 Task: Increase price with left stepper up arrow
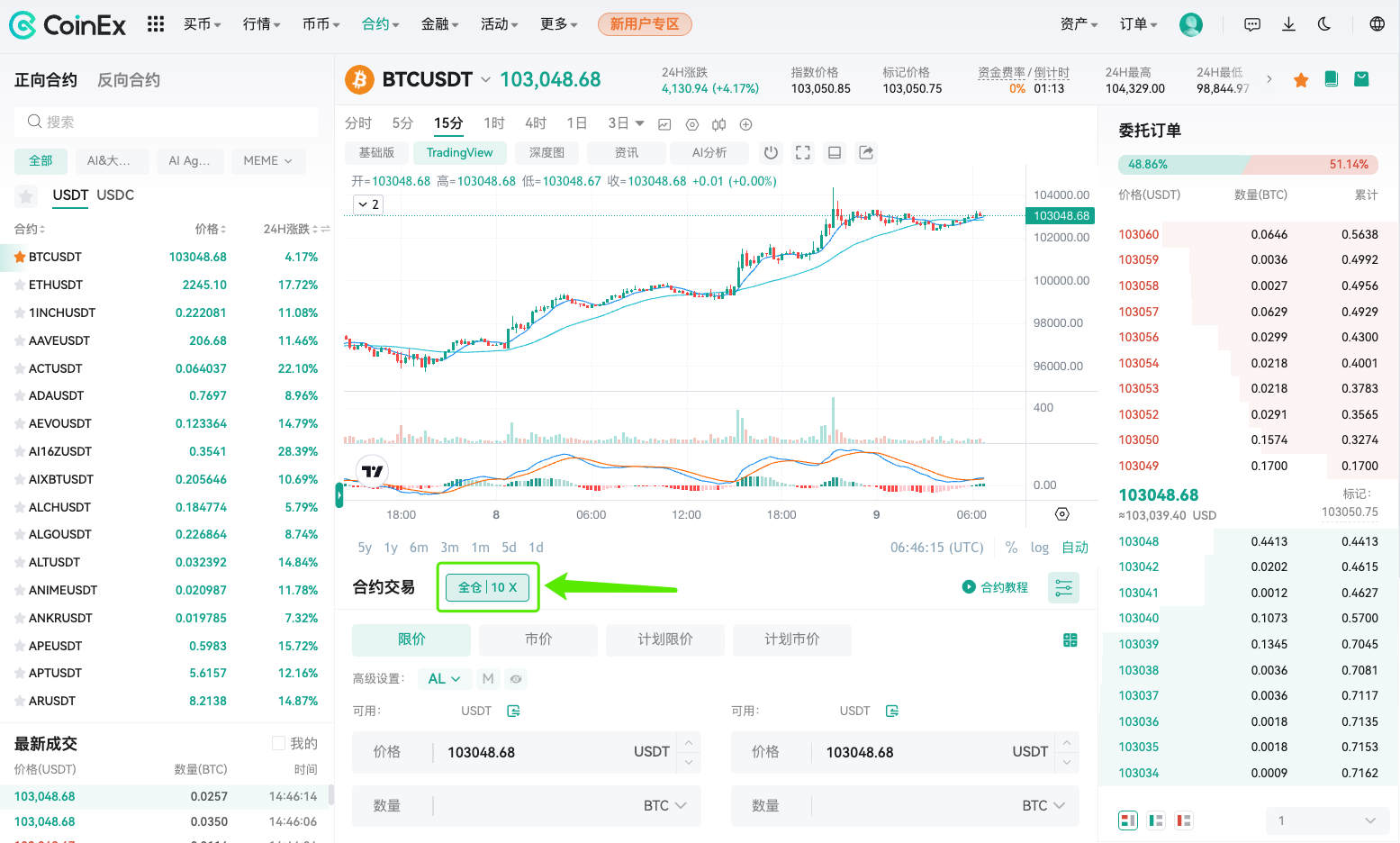pos(689,743)
